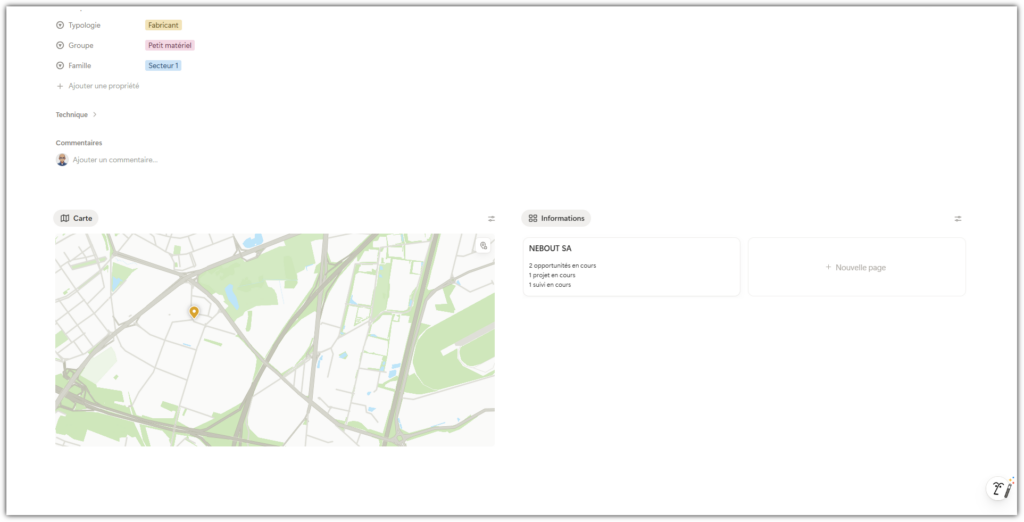Click the Famille property icon
Screen dimensions: 1024x522
[60, 66]
